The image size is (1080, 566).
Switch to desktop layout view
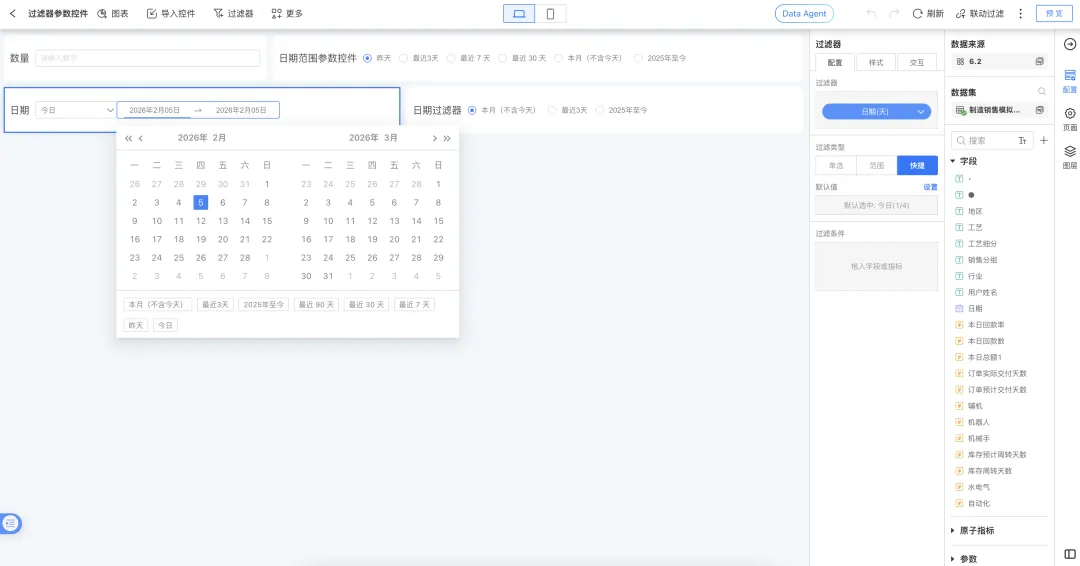tap(519, 14)
